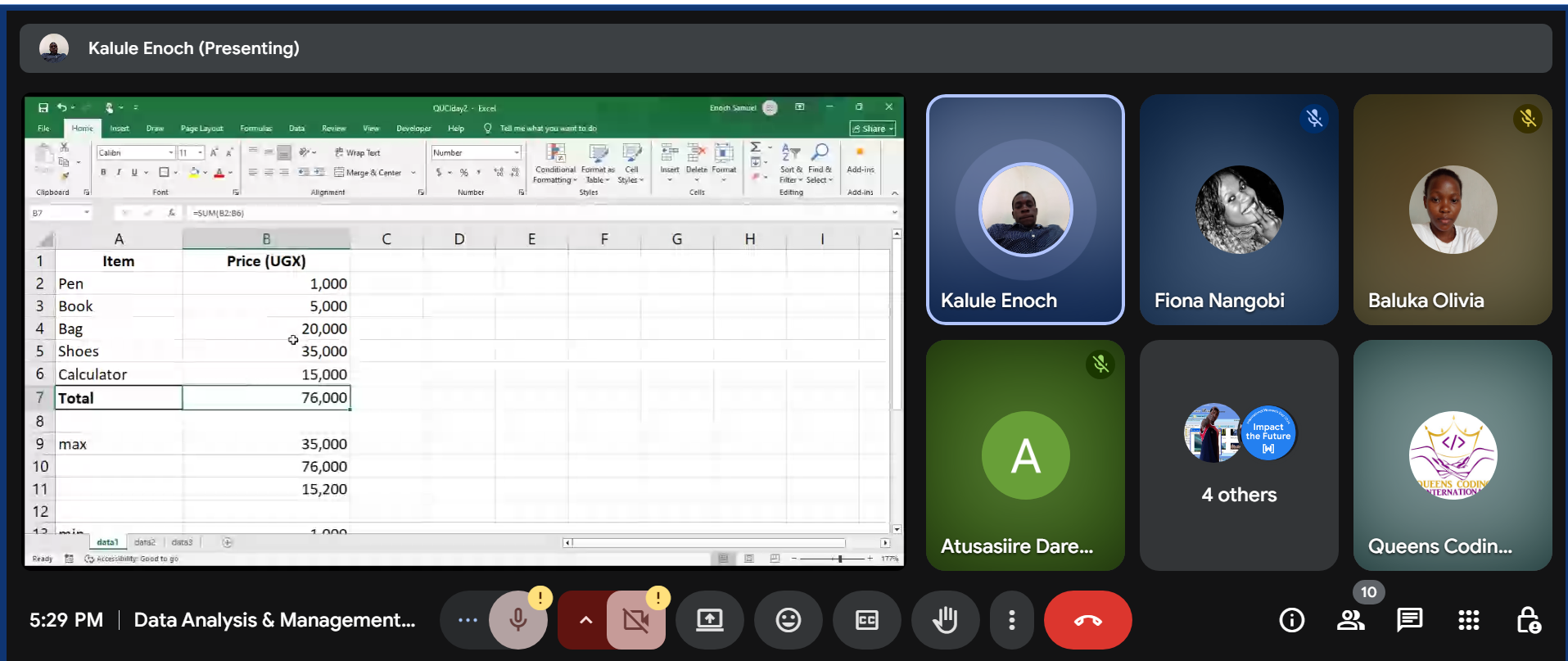Toggle the microphone button
Screen dimensions: 1568x661
pos(517,620)
